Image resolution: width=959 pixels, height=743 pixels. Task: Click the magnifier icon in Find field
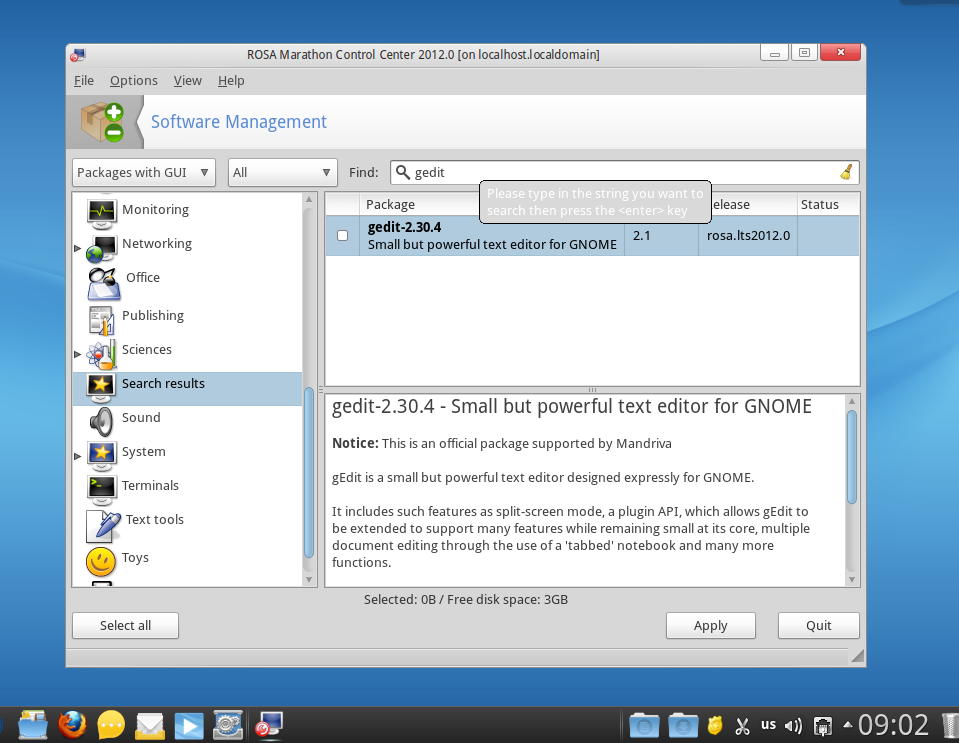point(402,172)
